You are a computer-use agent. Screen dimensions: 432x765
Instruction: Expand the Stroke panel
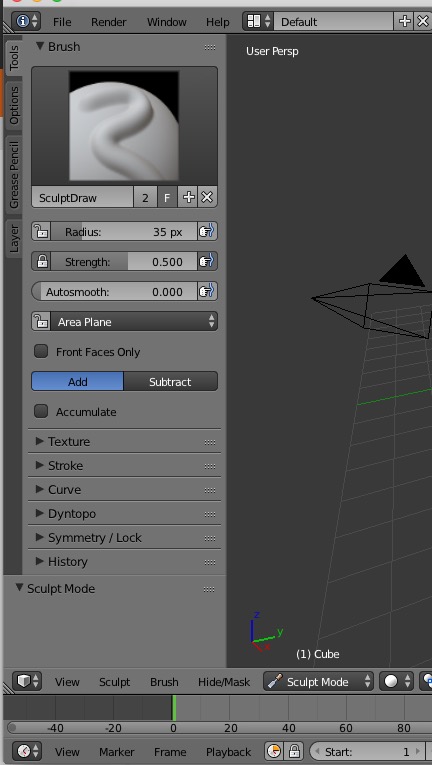[x=40, y=465]
